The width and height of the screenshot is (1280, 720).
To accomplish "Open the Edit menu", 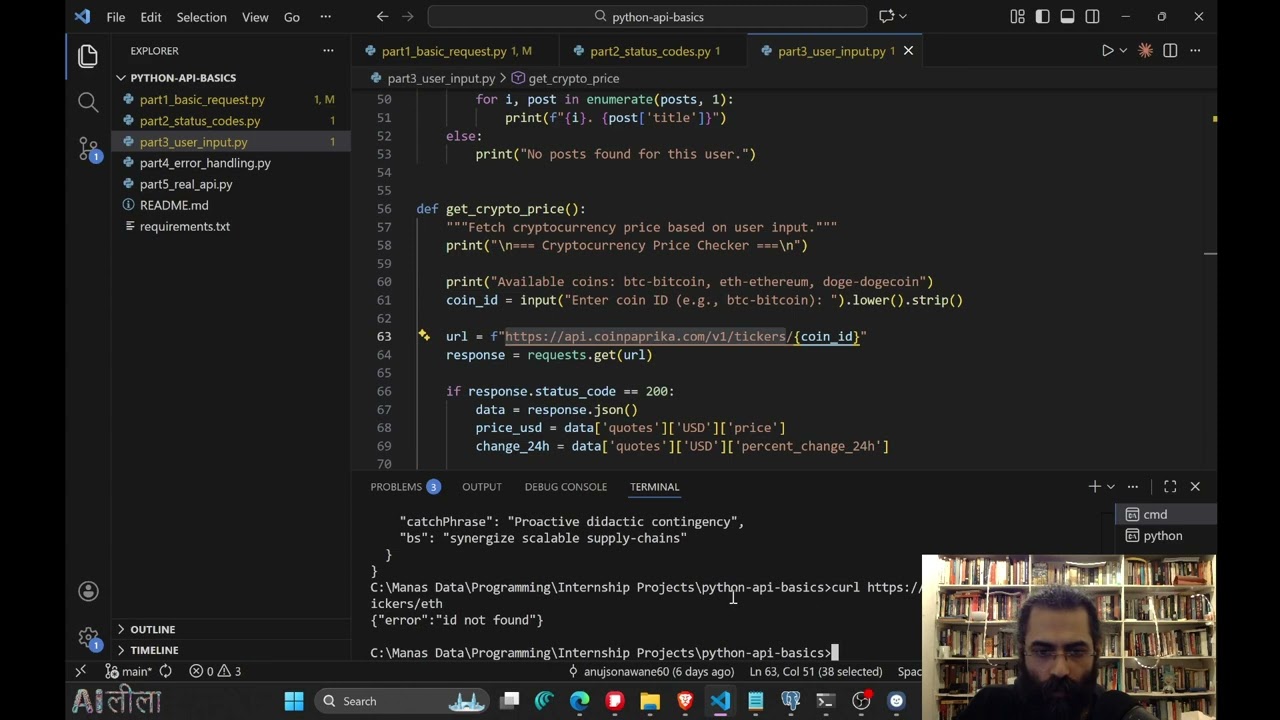I will coord(151,17).
